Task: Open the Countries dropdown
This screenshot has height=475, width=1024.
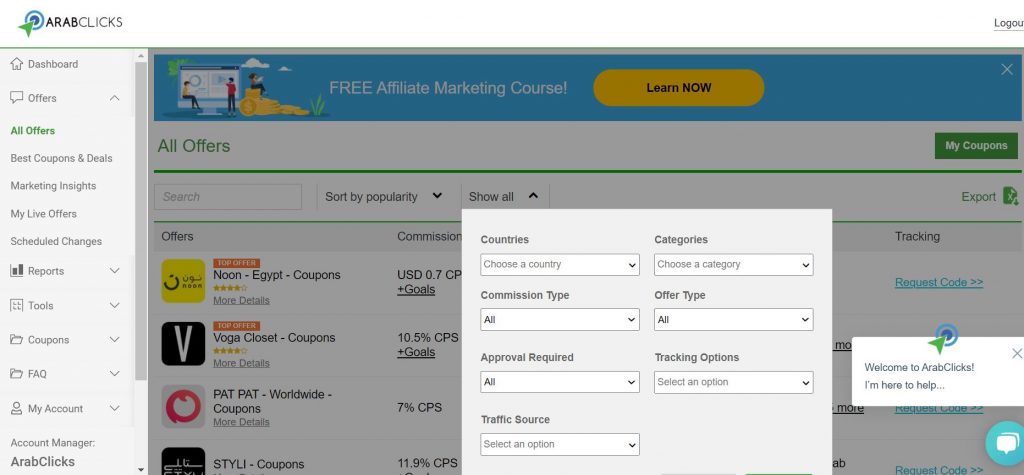Action: click(560, 265)
